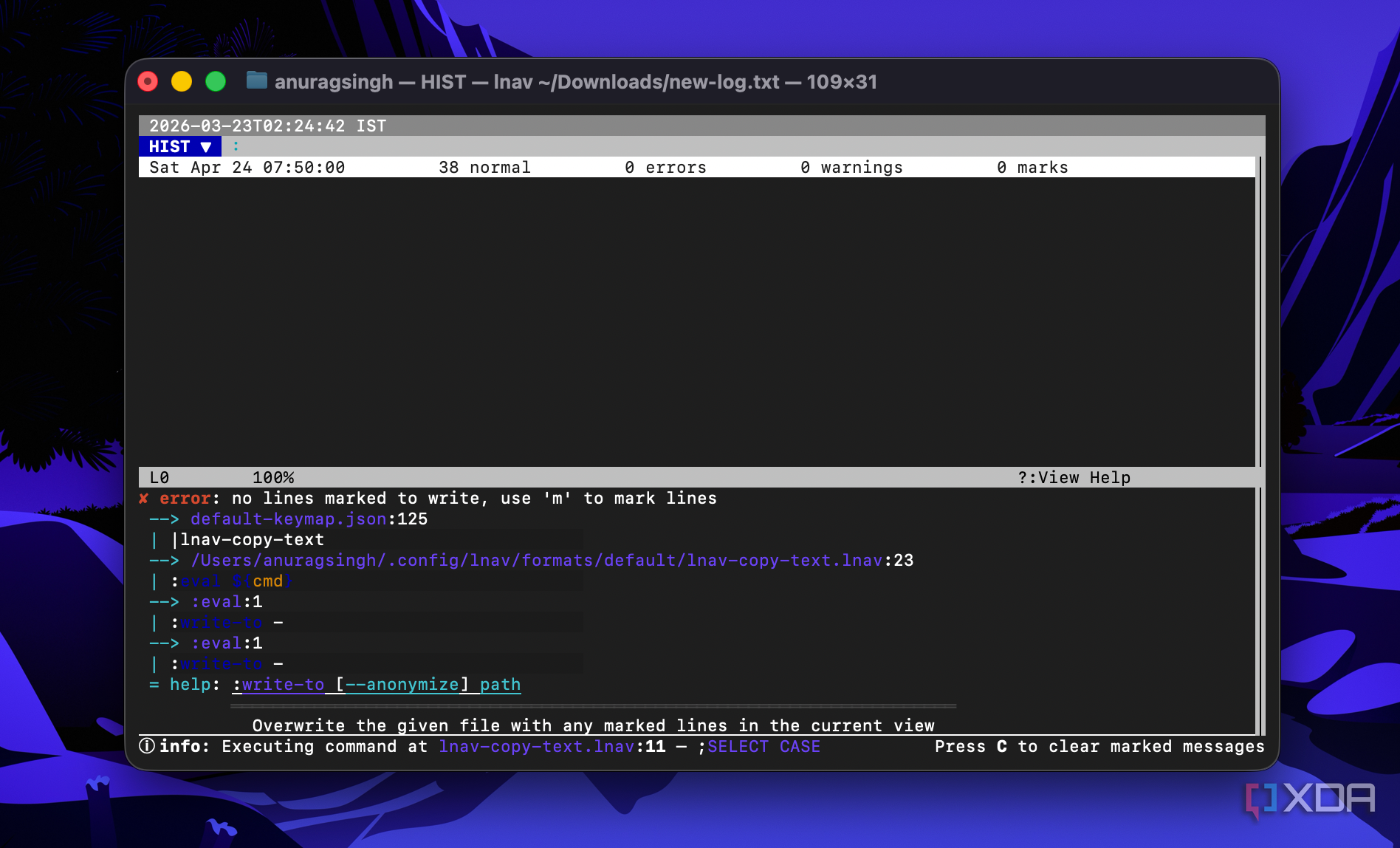
Task: Click the main view vertical scrollbar
Action: coord(1260,311)
